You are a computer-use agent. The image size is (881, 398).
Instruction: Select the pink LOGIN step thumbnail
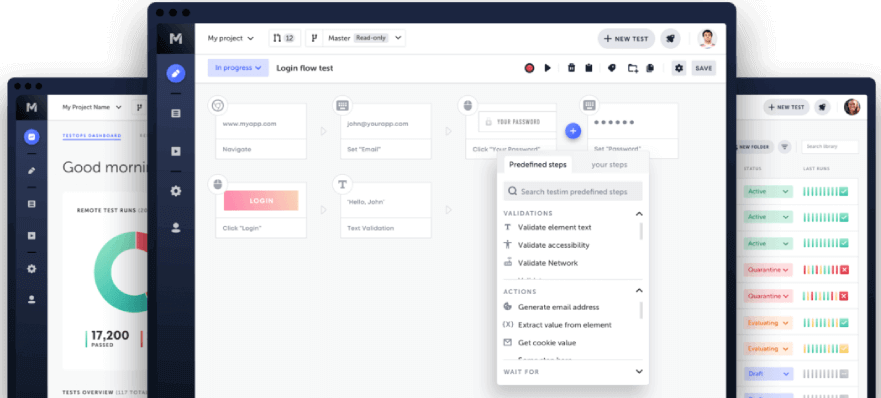click(261, 201)
